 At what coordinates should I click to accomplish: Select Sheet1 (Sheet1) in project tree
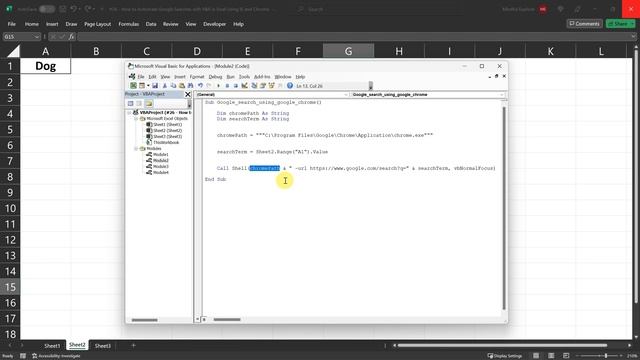point(167,124)
